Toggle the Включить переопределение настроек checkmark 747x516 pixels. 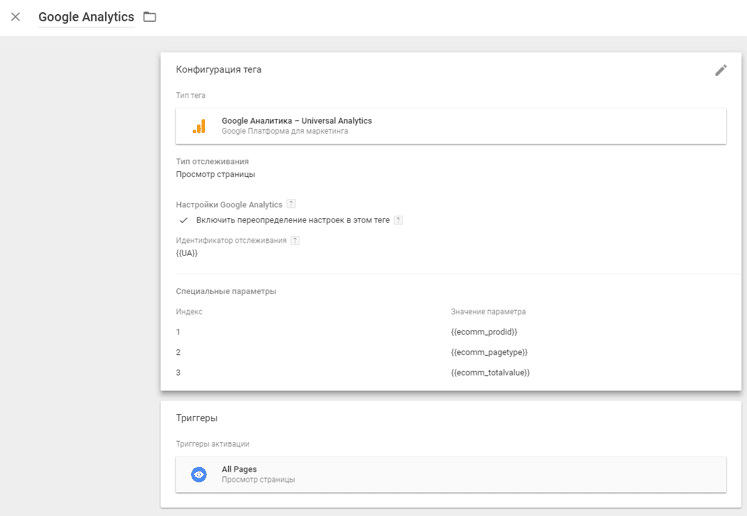point(183,220)
